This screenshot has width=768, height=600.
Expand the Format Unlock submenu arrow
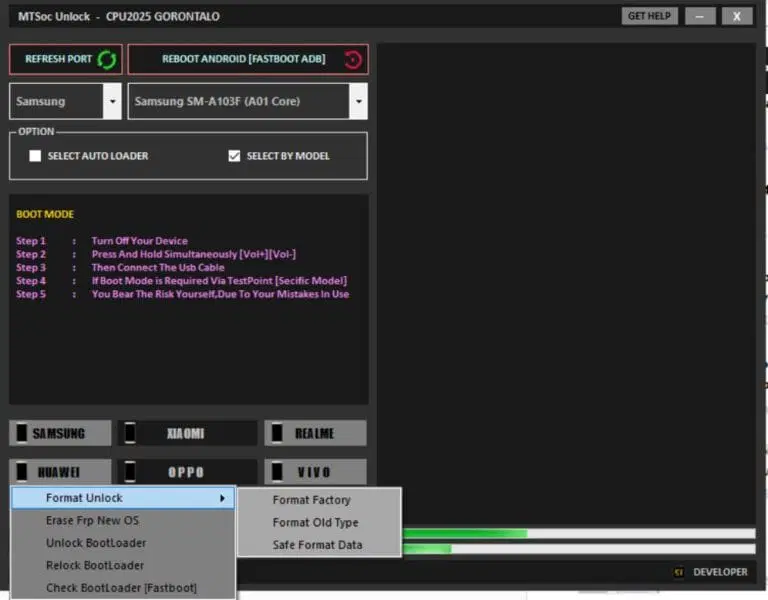click(222, 498)
